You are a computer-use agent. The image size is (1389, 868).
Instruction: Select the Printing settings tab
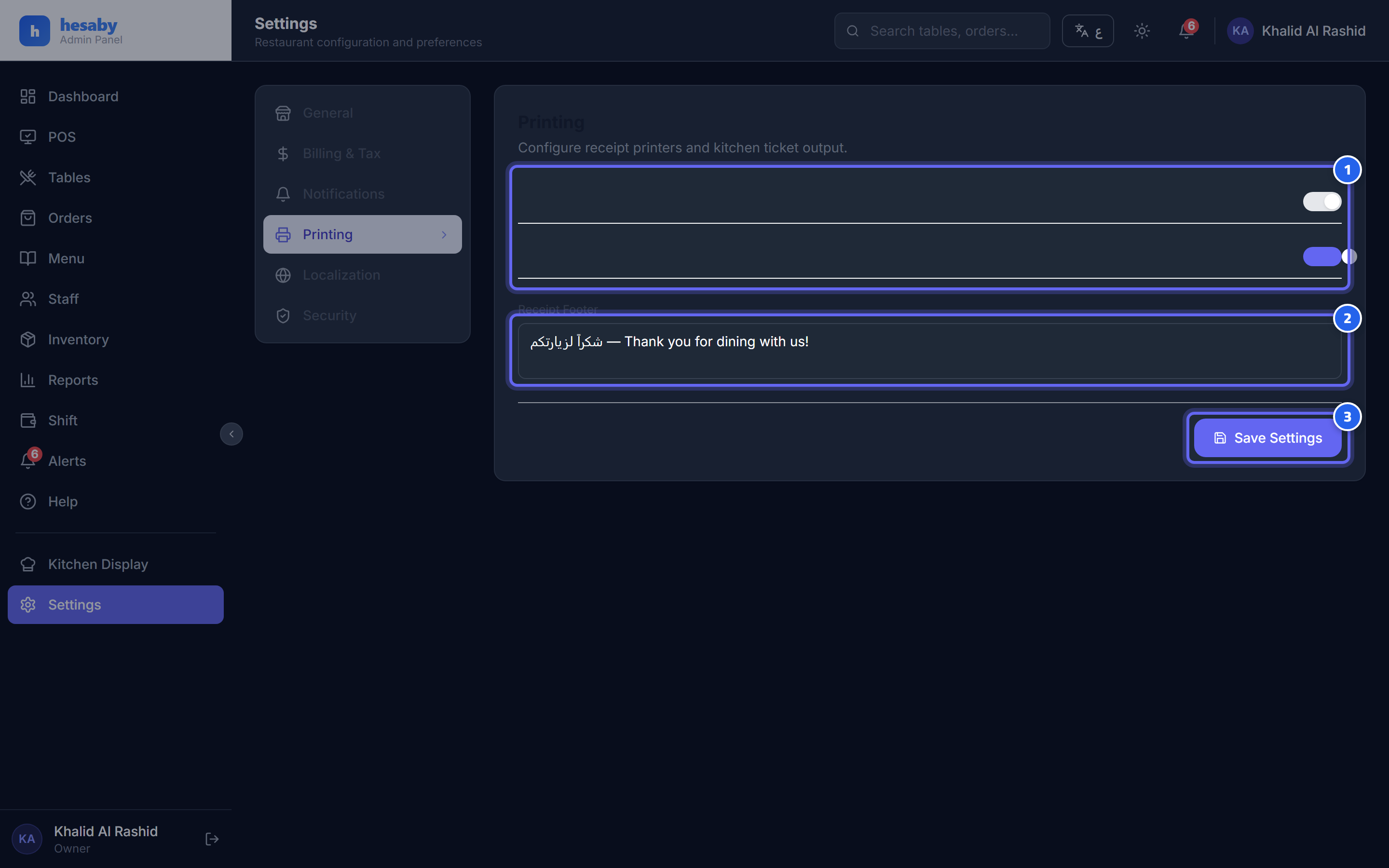[x=362, y=234]
